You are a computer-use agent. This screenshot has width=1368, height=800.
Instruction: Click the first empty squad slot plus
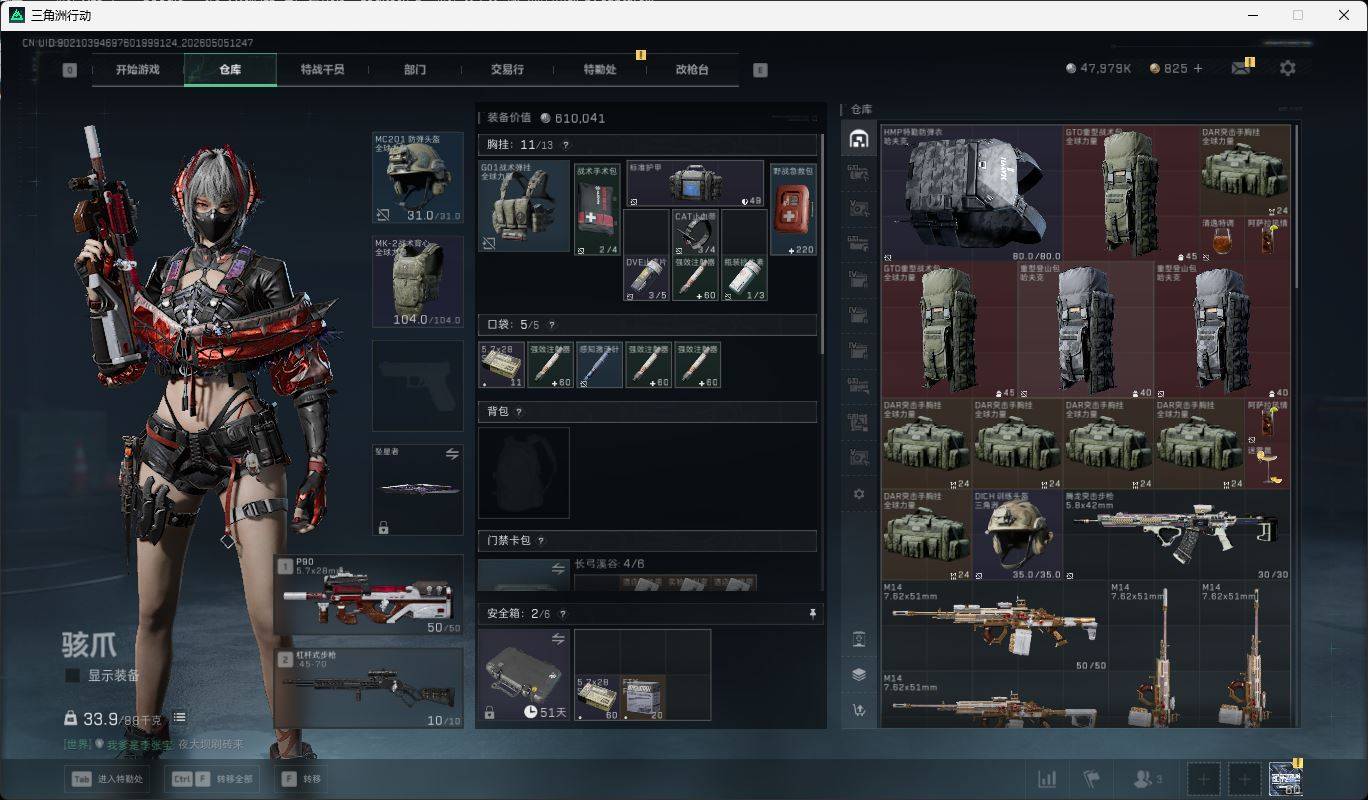coord(1204,779)
